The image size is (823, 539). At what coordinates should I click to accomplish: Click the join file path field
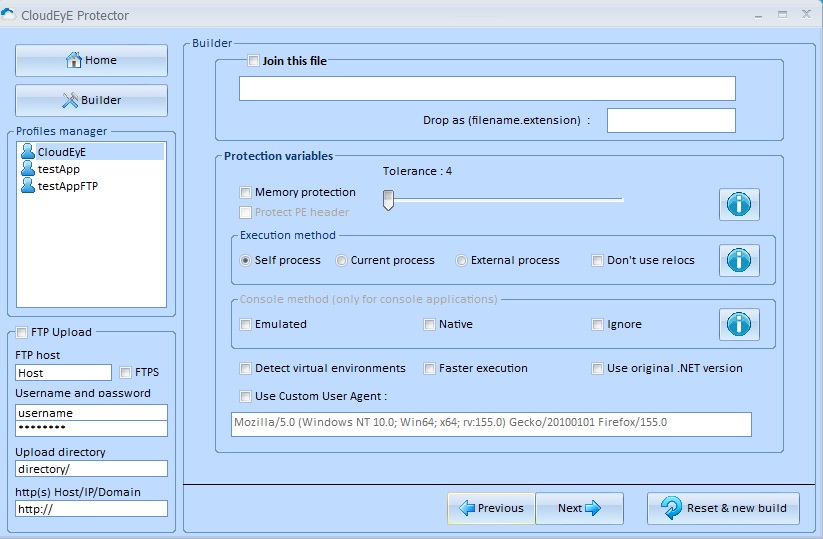[487, 89]
